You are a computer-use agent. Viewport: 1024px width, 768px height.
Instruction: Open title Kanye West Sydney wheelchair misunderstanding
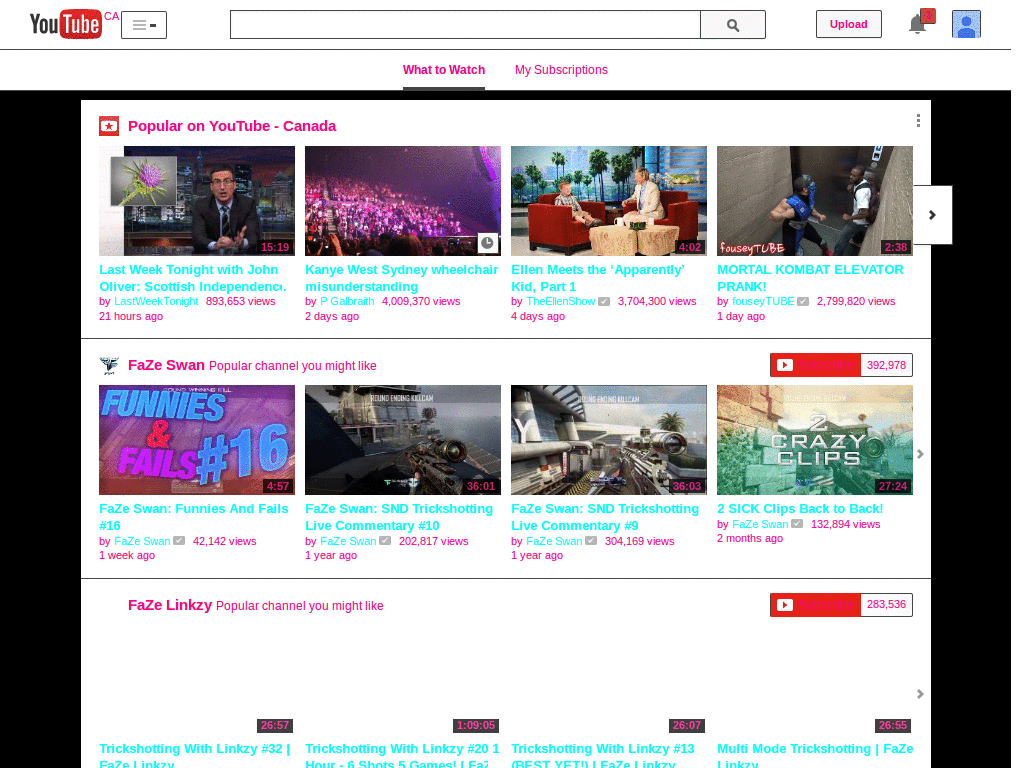(x=402, y=278)
